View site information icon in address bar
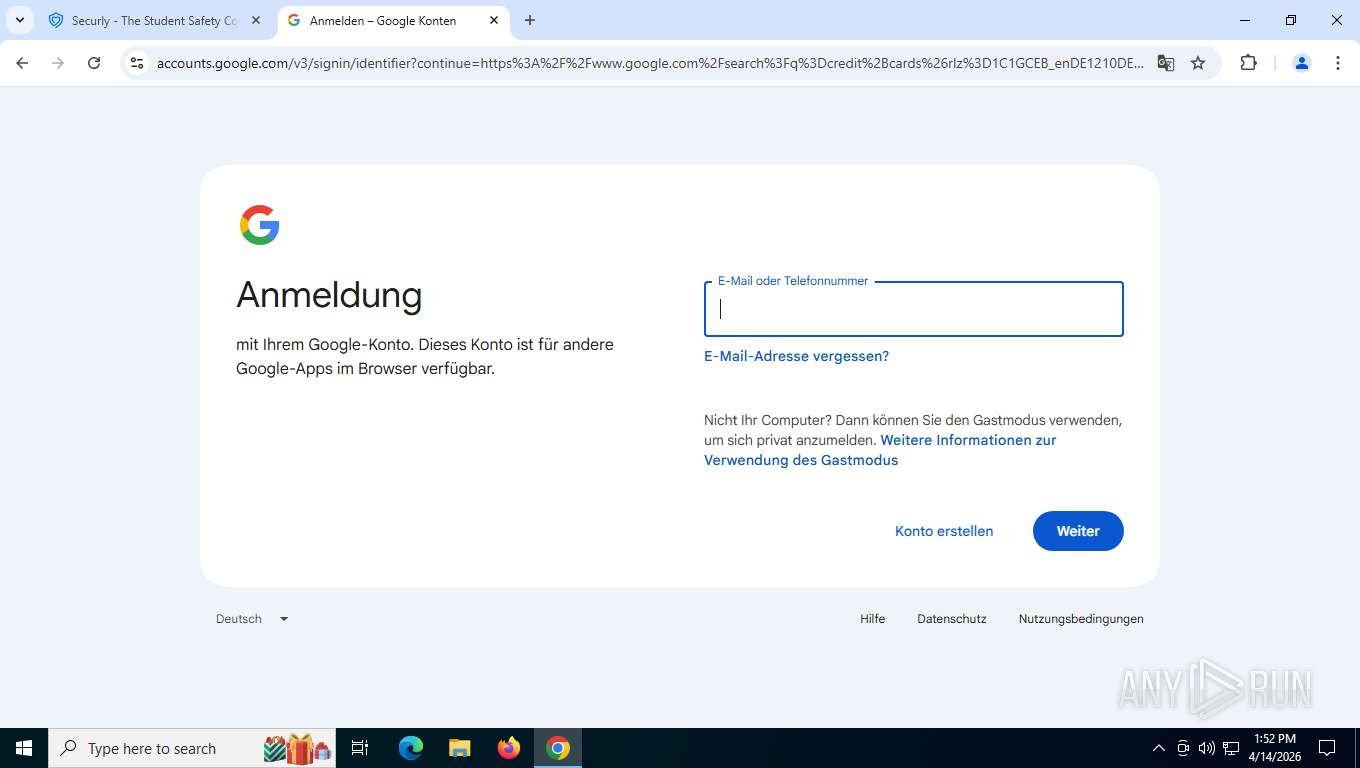Viewport: 1360px width, 768px height. (138, 63)
